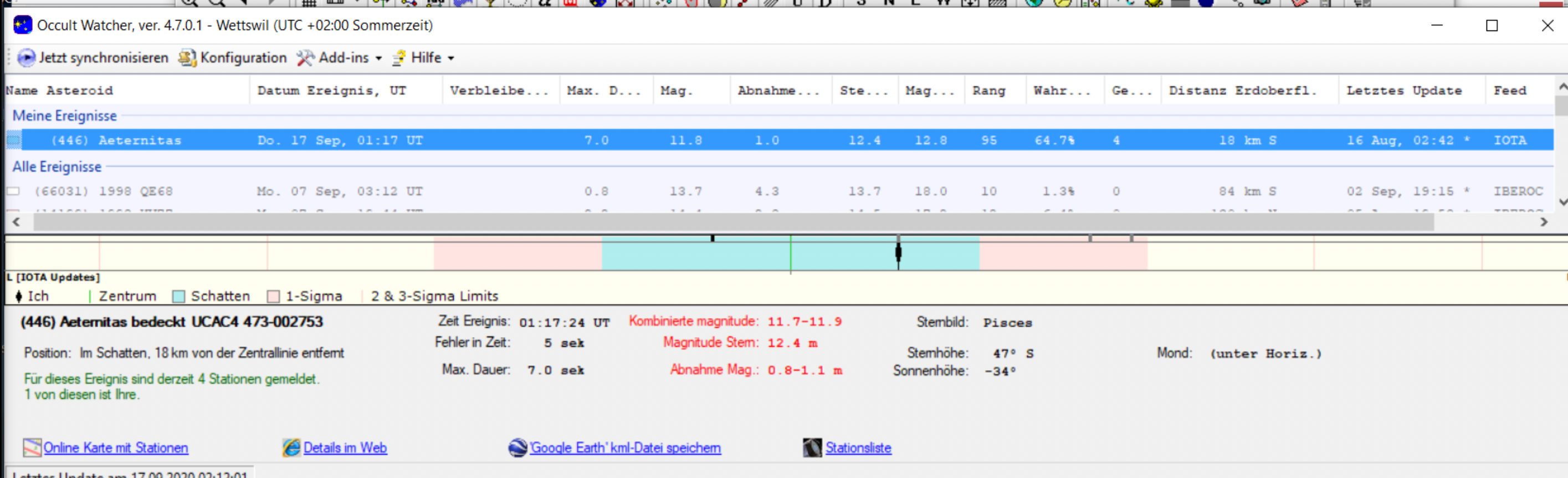Click the Add-ins tools icon
The height and width of the screenshot is (478, 1568).
coord(305,58)
